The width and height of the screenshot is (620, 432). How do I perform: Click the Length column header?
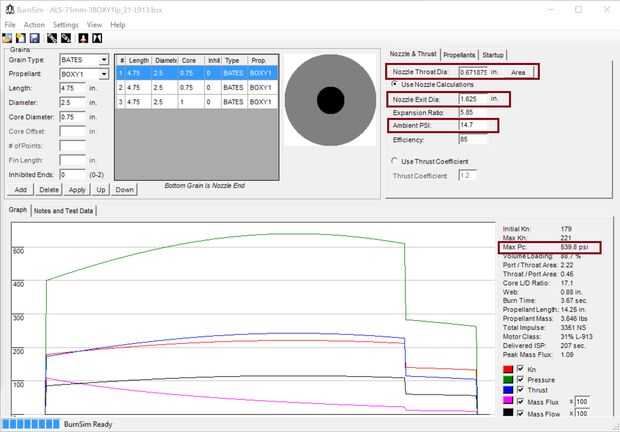tap(139, 60)
